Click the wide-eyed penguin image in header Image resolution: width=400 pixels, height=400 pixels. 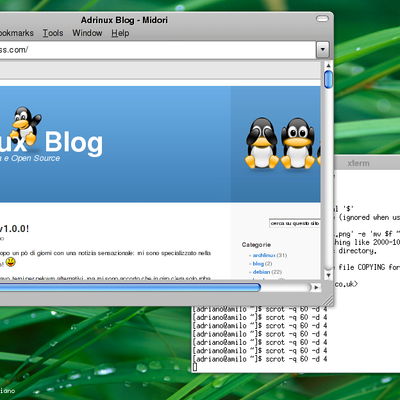[298, 143]
